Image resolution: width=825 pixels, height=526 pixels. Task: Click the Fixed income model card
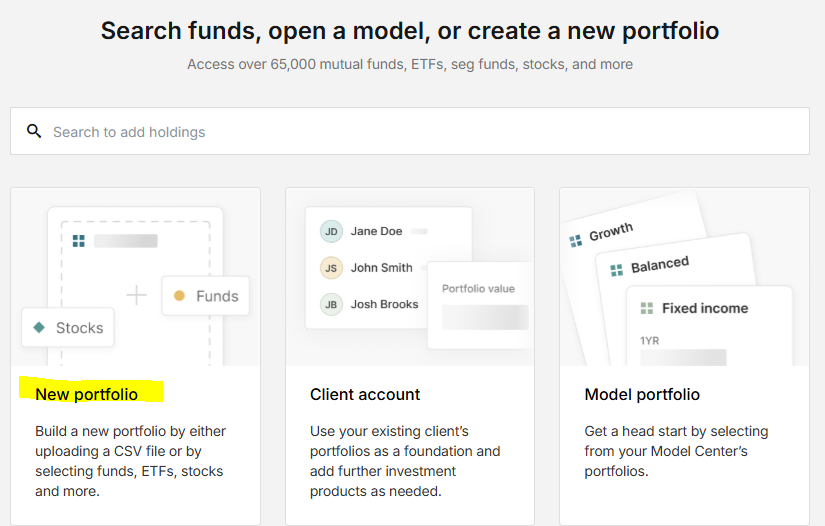(709, 326)
